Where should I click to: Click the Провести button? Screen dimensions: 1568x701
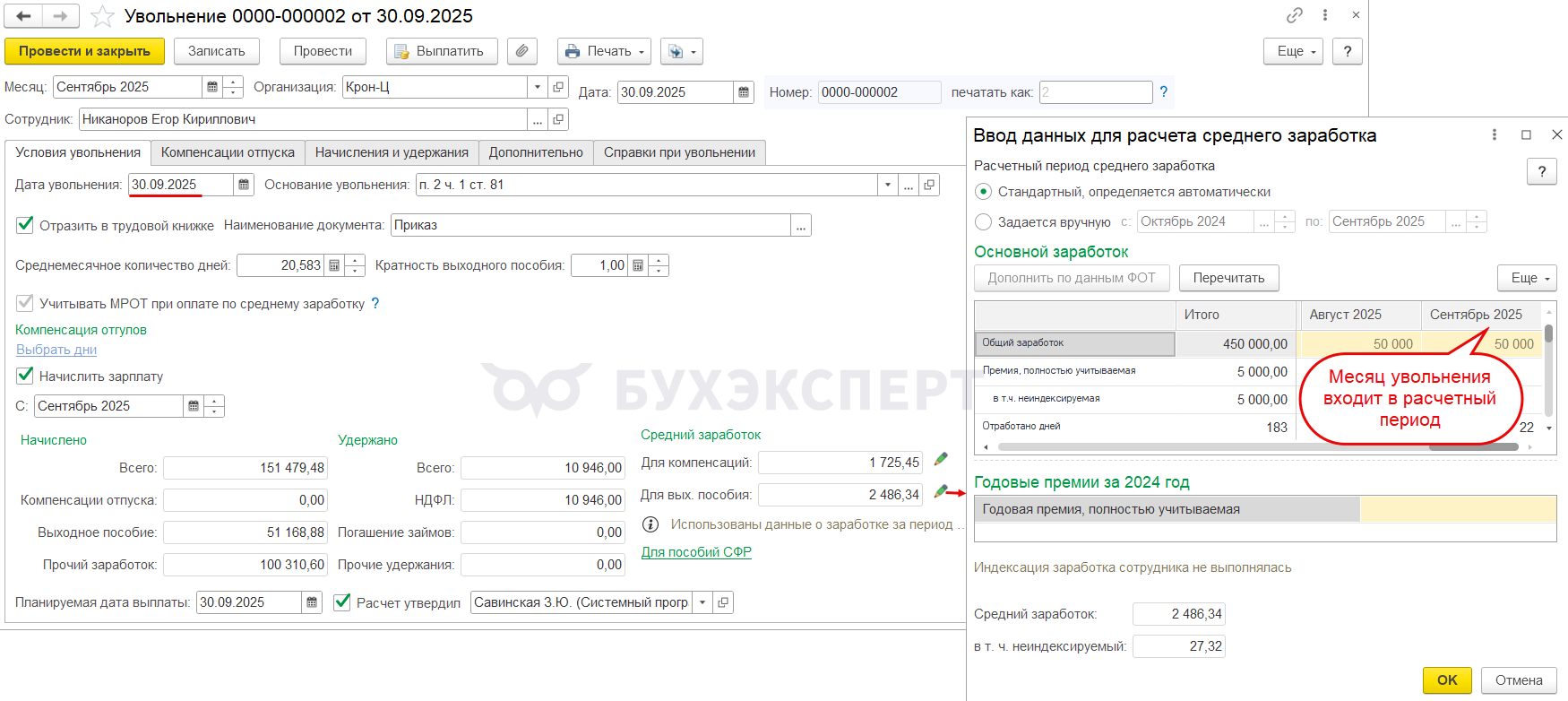(x=323, y=51)
